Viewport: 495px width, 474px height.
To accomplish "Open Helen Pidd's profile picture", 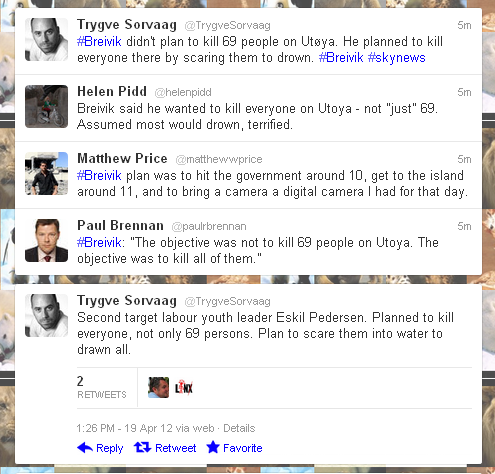I will pos(46,106).
